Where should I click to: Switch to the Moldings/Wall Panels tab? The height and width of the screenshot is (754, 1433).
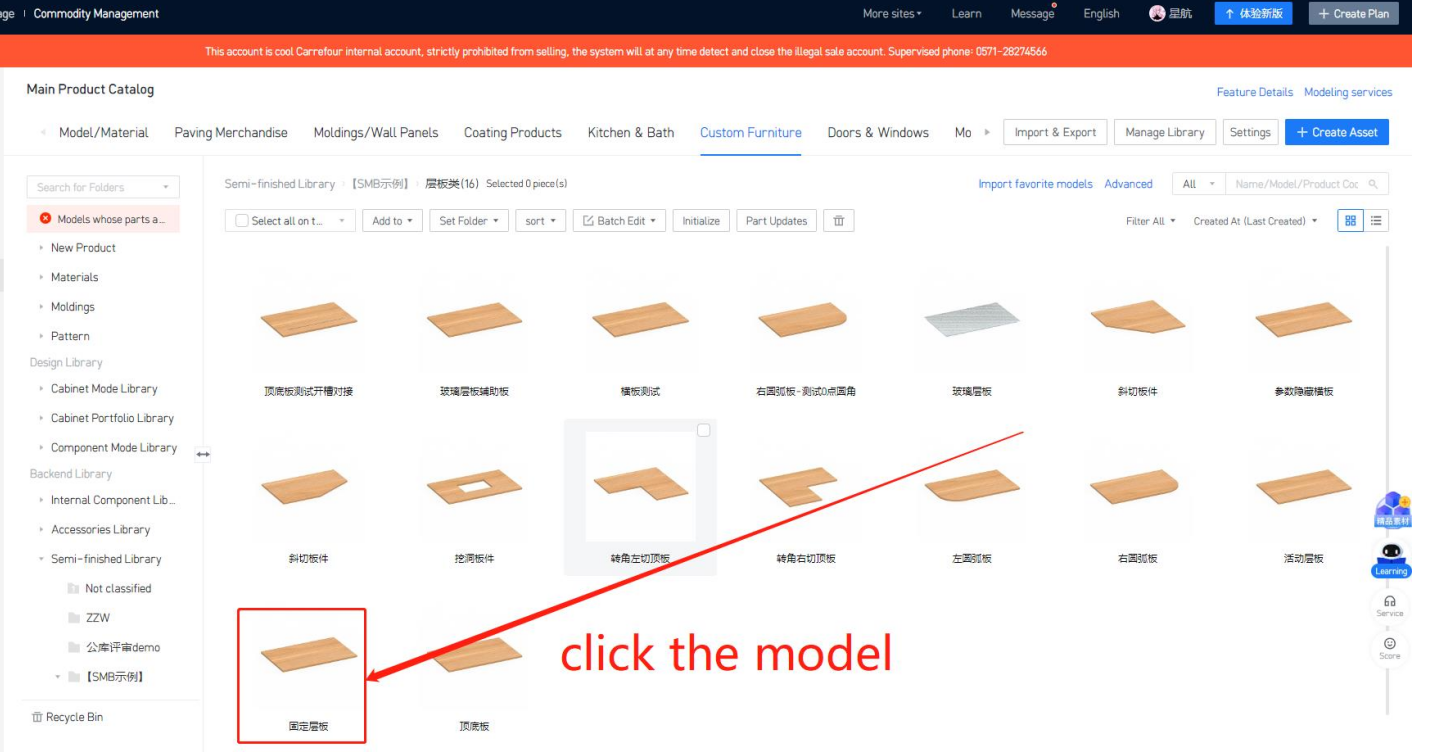point(376,132)
